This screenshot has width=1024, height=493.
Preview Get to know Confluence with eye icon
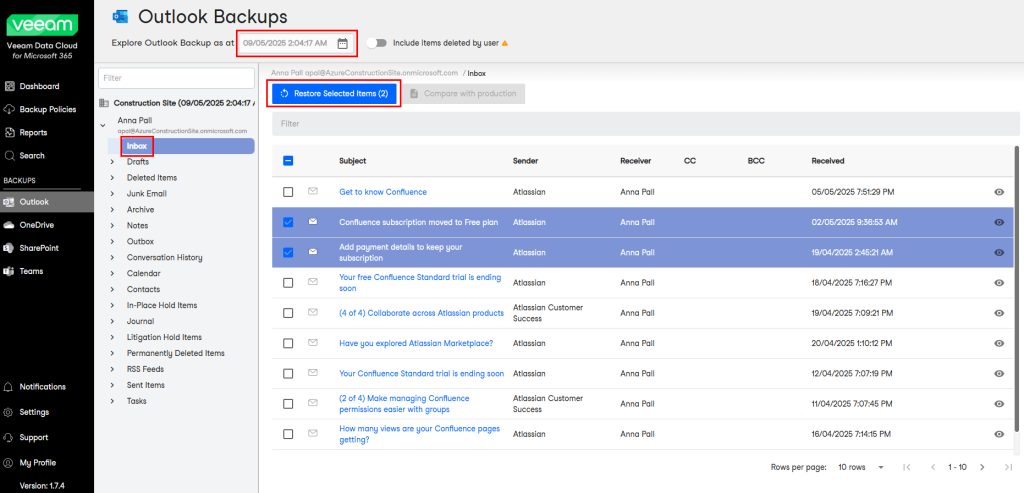[999, 192]
